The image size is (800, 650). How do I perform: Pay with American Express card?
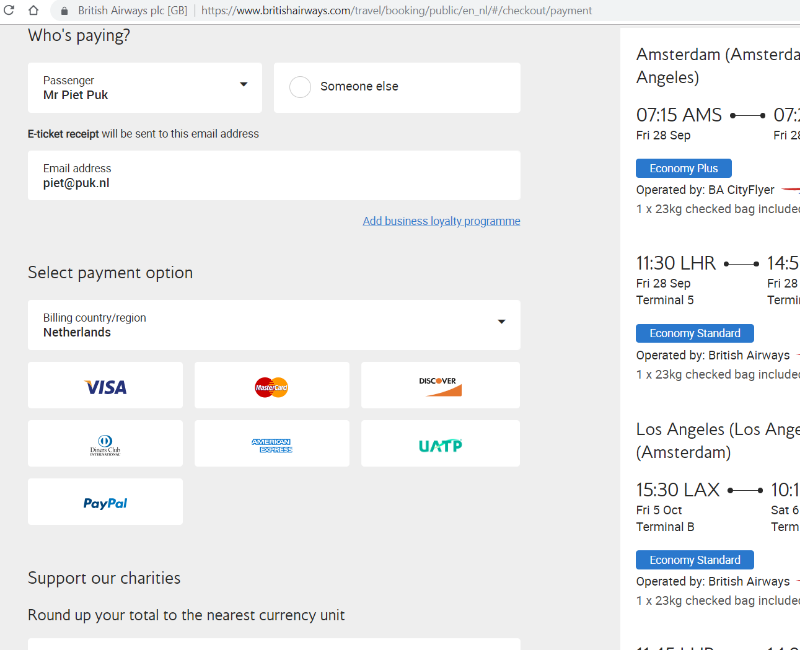pos(271,444)
